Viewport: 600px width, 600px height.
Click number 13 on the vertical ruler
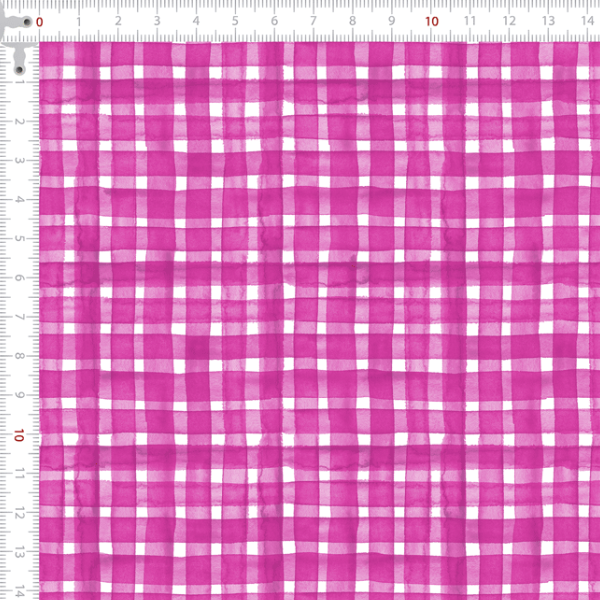[20, 553]
